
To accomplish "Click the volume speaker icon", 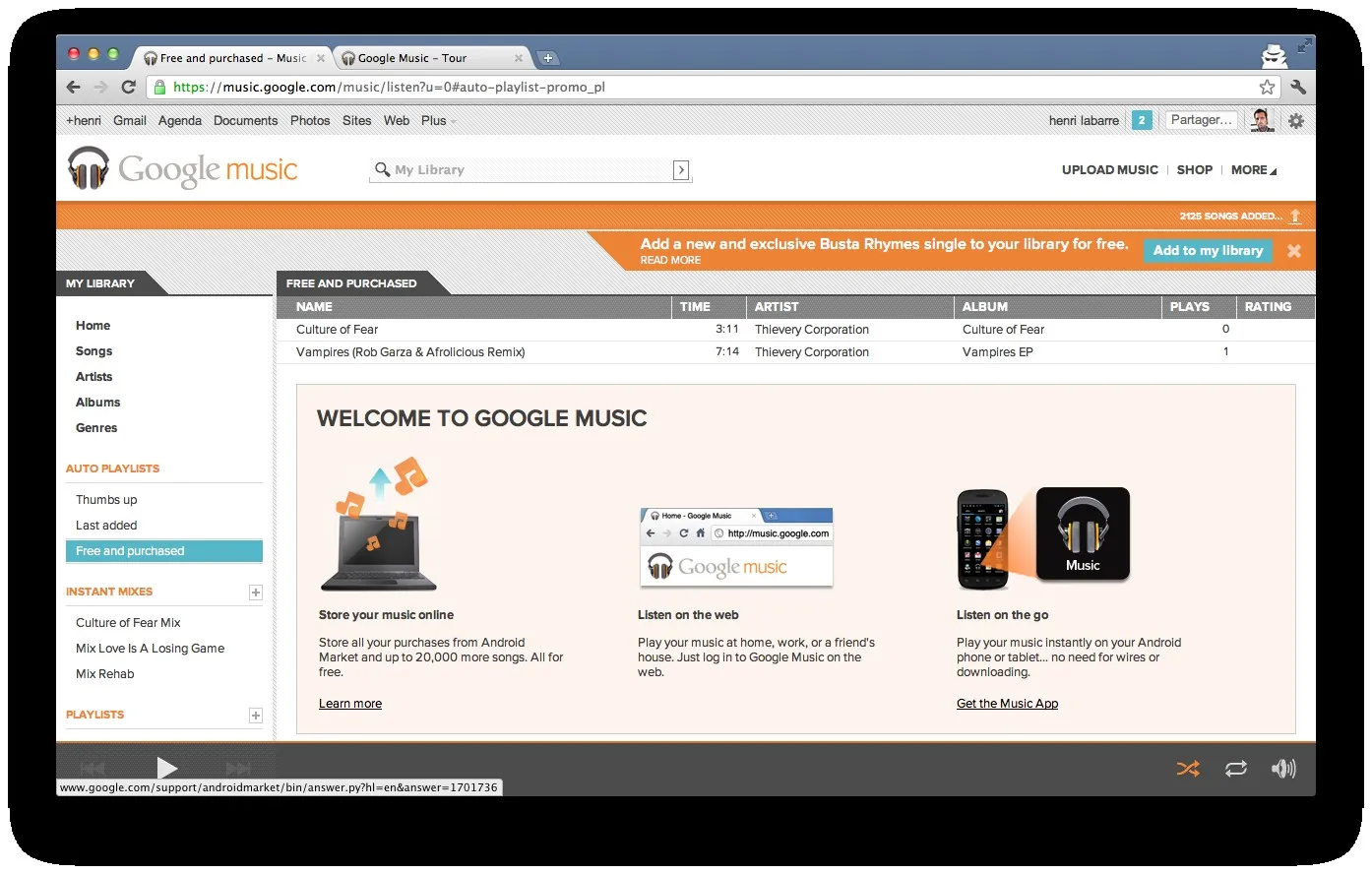I will coord(1283,769).
